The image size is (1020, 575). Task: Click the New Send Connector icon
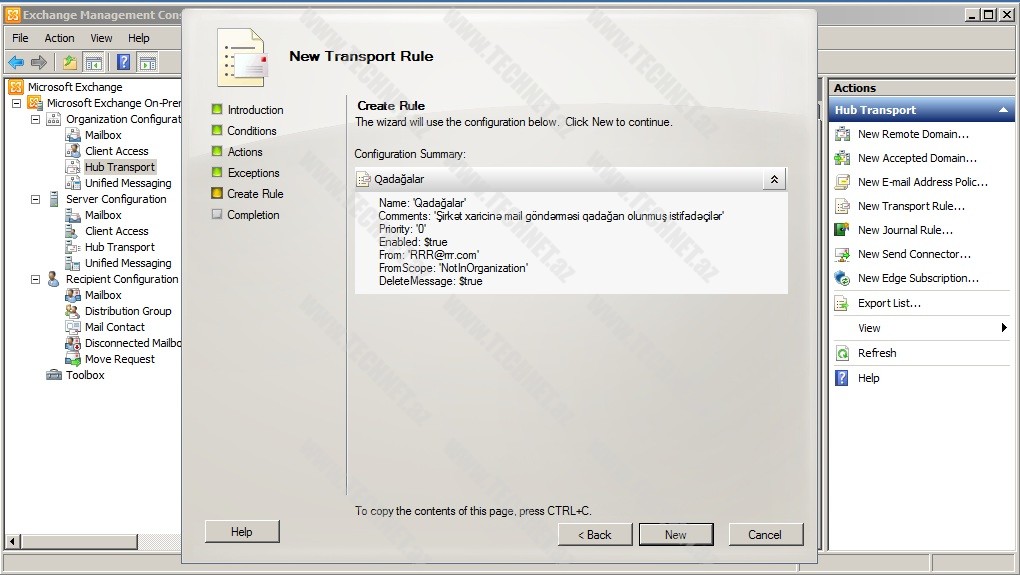(842, 254)
